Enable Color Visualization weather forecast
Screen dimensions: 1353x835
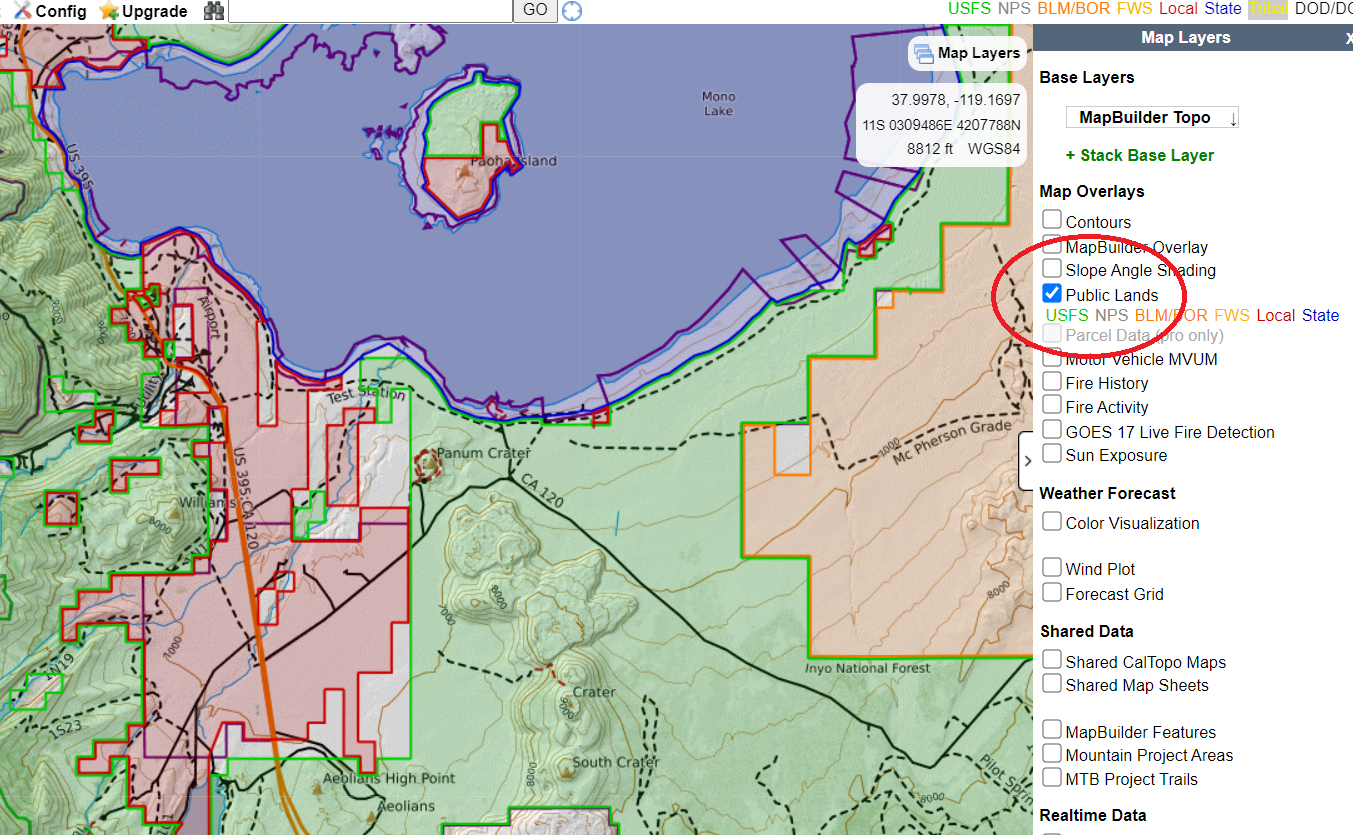tap(1052, 521)
